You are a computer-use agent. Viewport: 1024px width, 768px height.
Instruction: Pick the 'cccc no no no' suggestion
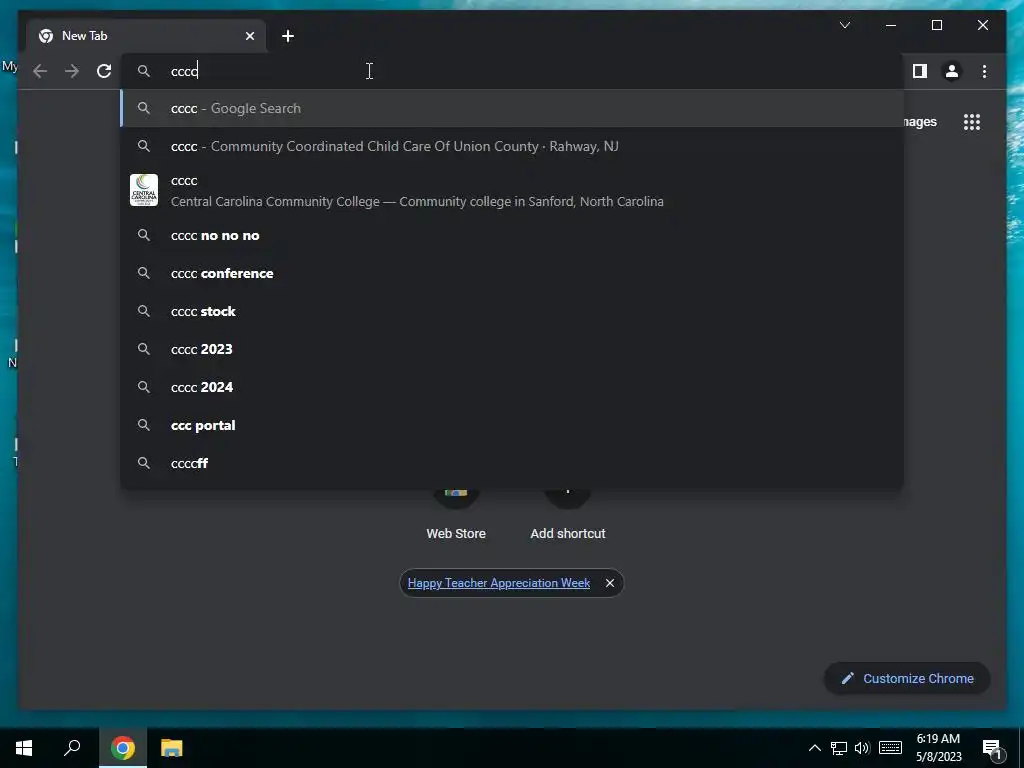(512, 236)
